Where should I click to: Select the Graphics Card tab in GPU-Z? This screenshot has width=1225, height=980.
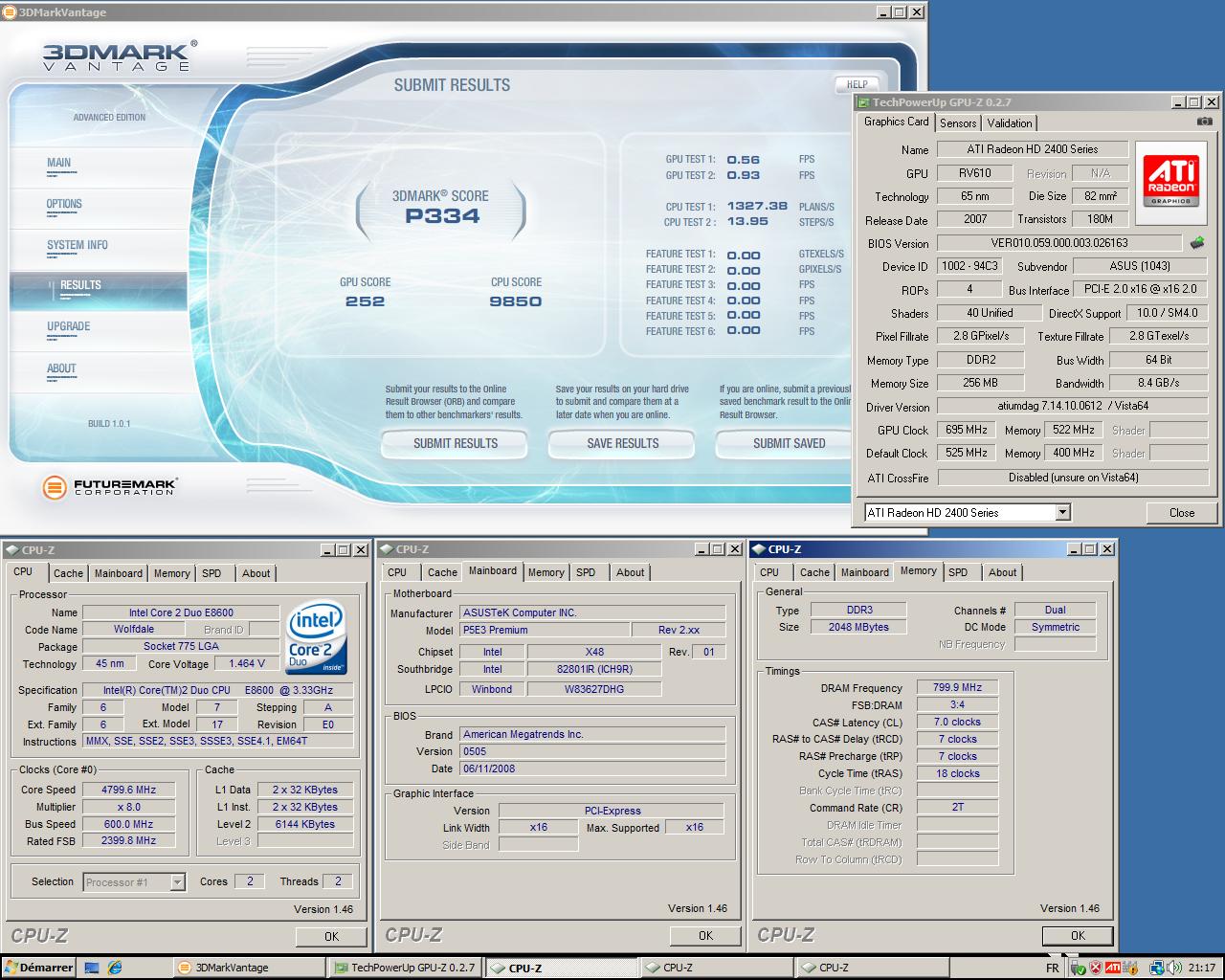[896, 122]
